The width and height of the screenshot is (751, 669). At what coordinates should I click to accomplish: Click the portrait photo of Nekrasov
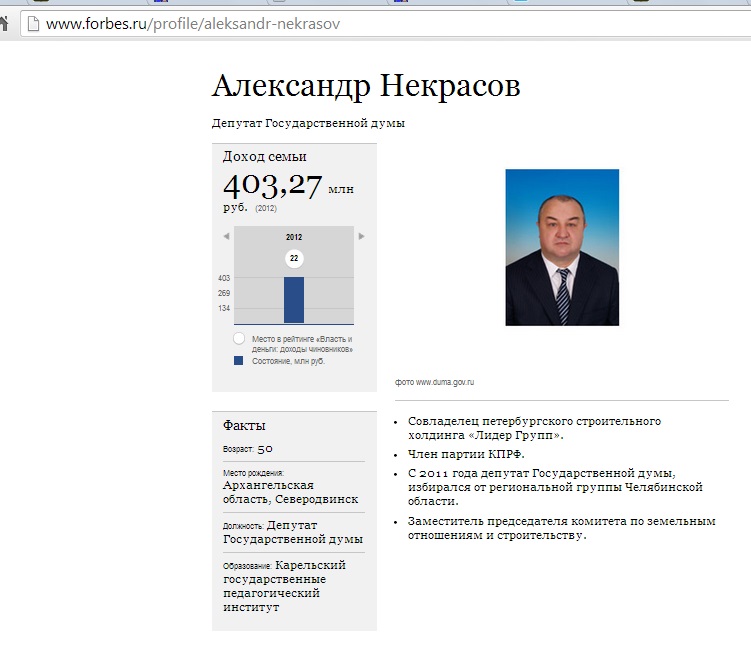click(562, 247)
